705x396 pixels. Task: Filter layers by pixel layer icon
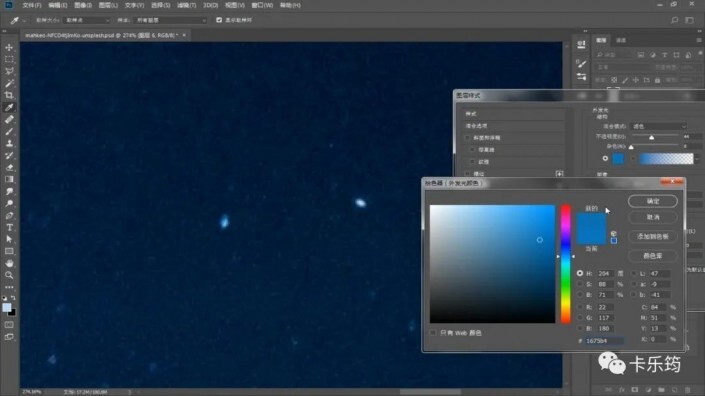click(x=640, y=55)
